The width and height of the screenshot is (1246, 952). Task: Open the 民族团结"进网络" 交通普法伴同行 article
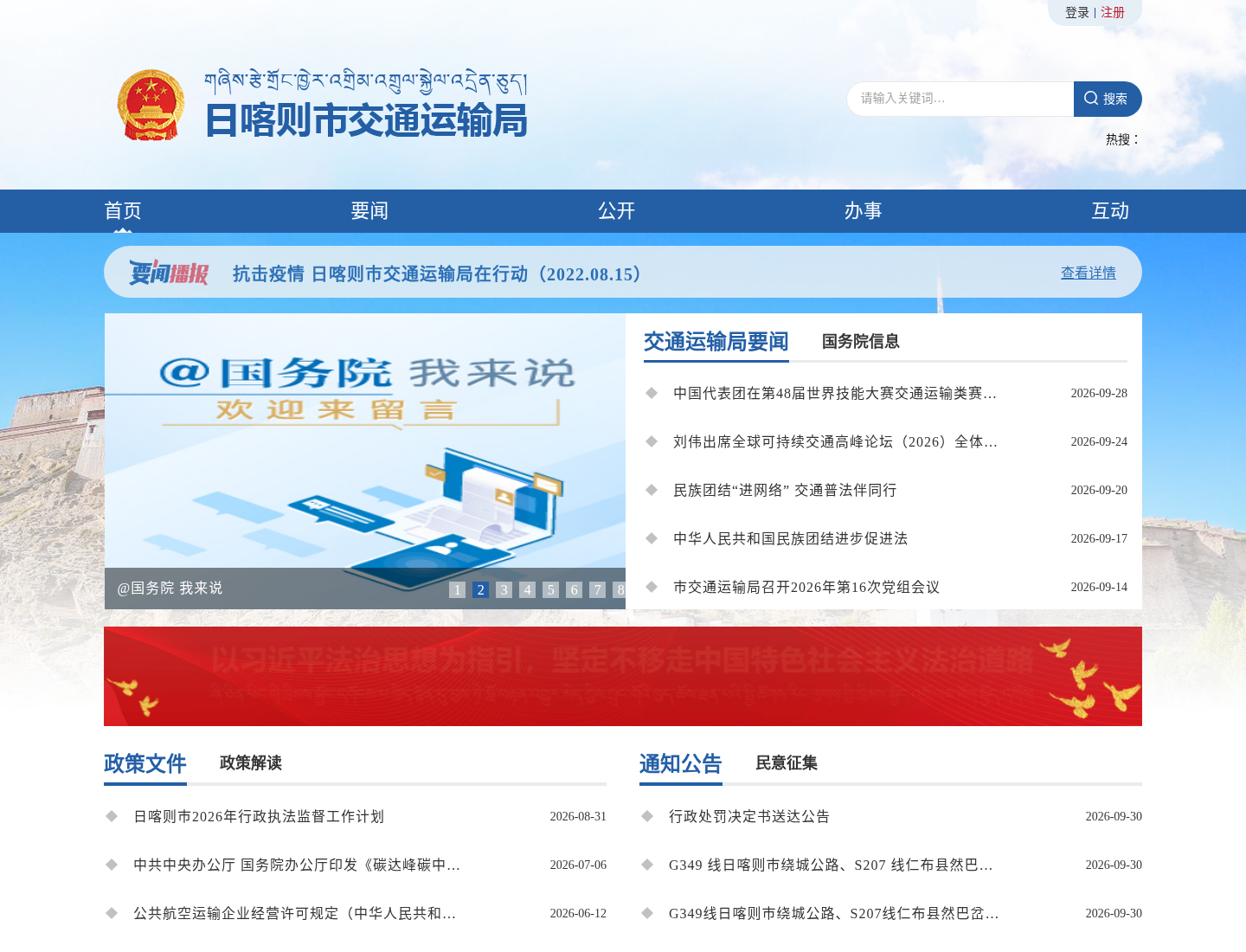tap(785, 491)
